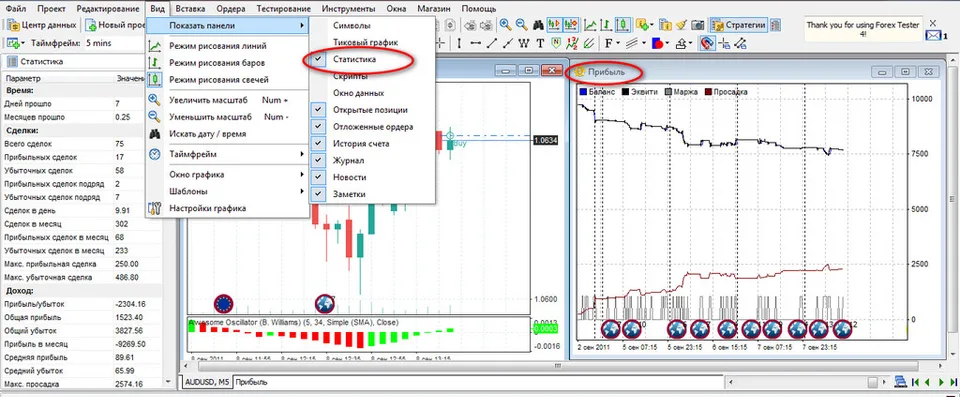Choose Режим рисования линий menu entry
The image size is (960, 397).
[227, 45]
